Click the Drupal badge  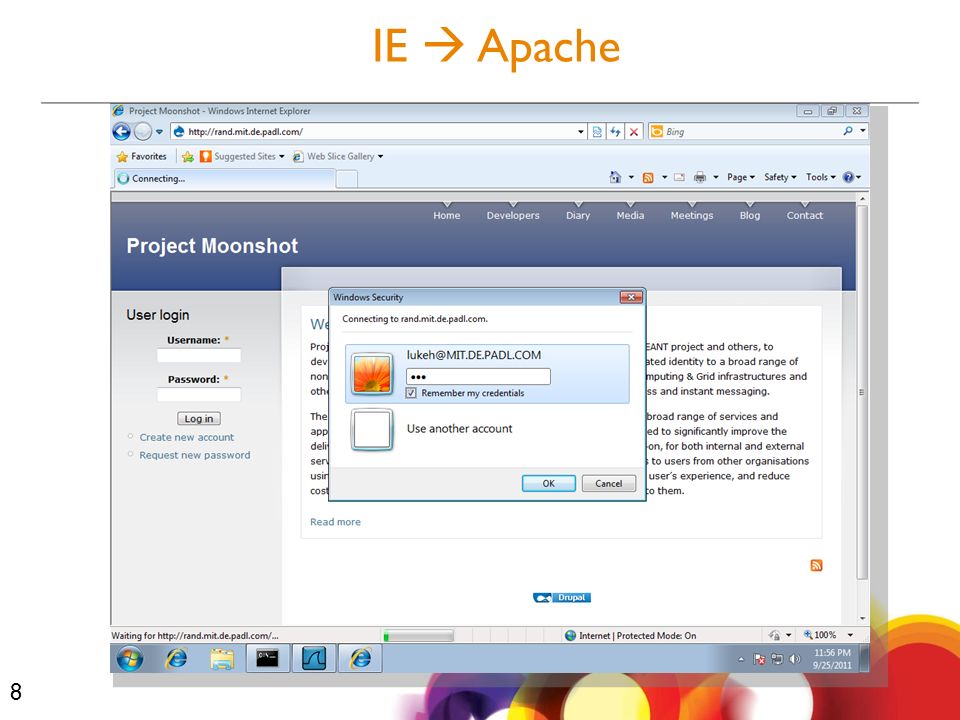click(561, 598)
